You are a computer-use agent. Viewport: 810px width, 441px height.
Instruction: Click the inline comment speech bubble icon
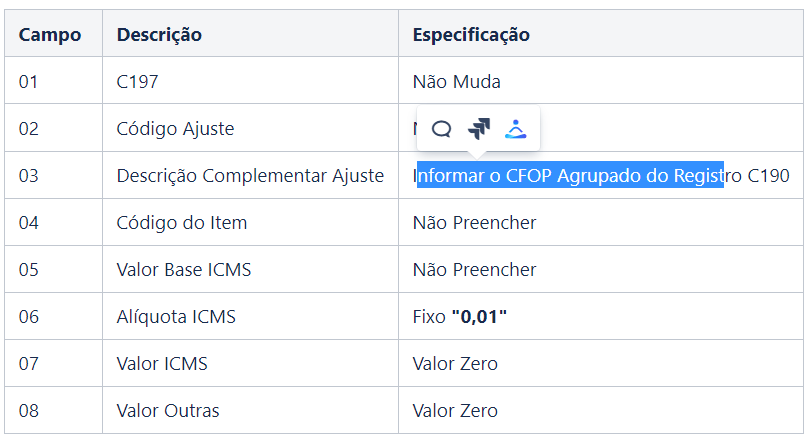[x=441, y=129]
